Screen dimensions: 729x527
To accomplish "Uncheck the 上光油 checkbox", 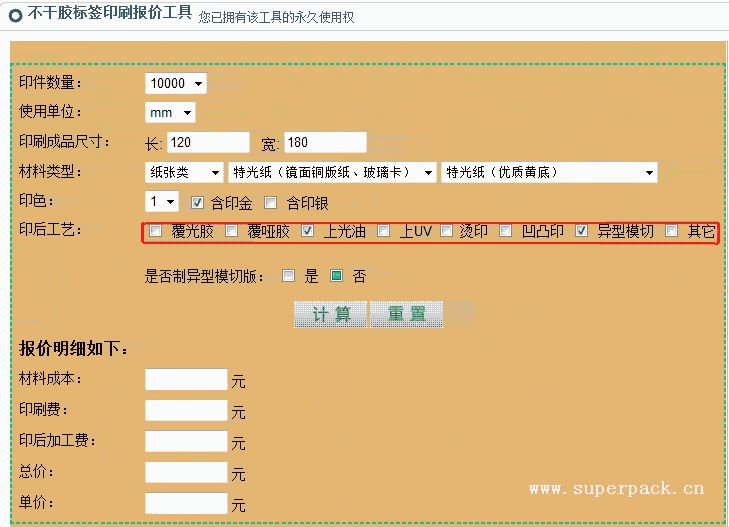I will point(308,232).
